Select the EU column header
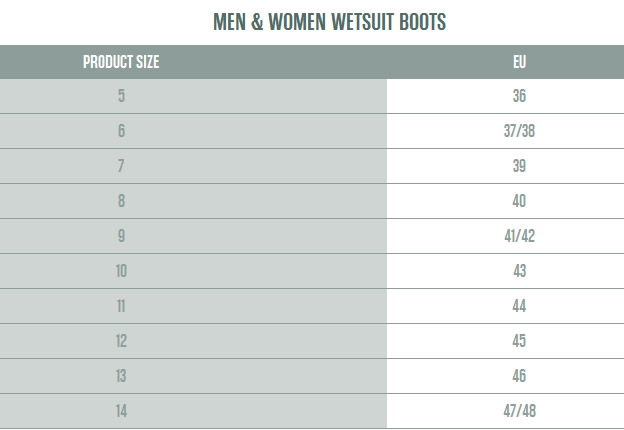The height and width of the screenshot is (430, 624). point(519,62)
